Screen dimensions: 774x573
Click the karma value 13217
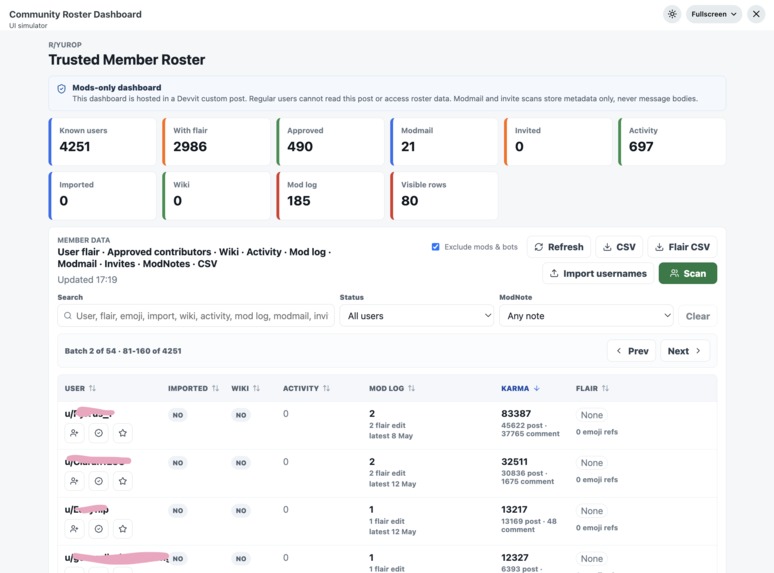coord(514,509)
